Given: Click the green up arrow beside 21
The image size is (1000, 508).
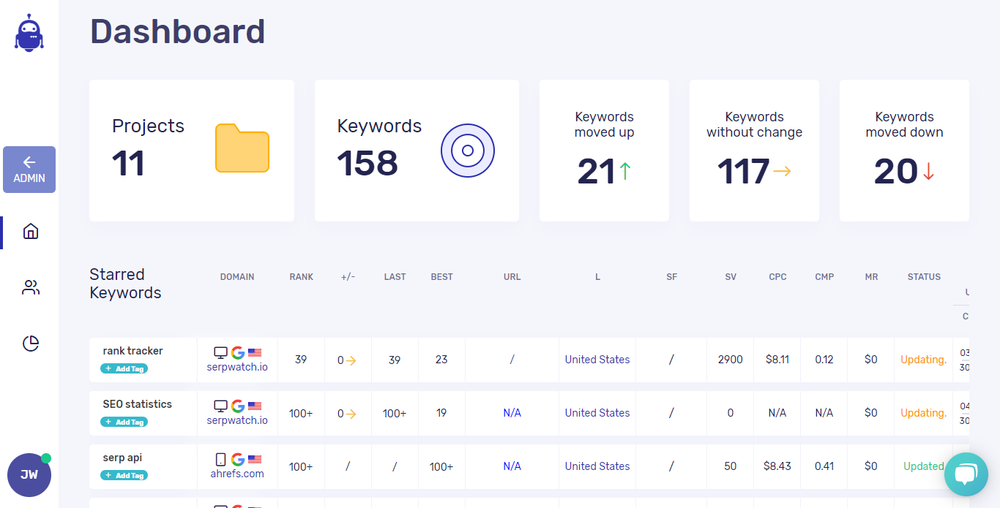Looking at the screenshot, I should click(x=625, y=171).
